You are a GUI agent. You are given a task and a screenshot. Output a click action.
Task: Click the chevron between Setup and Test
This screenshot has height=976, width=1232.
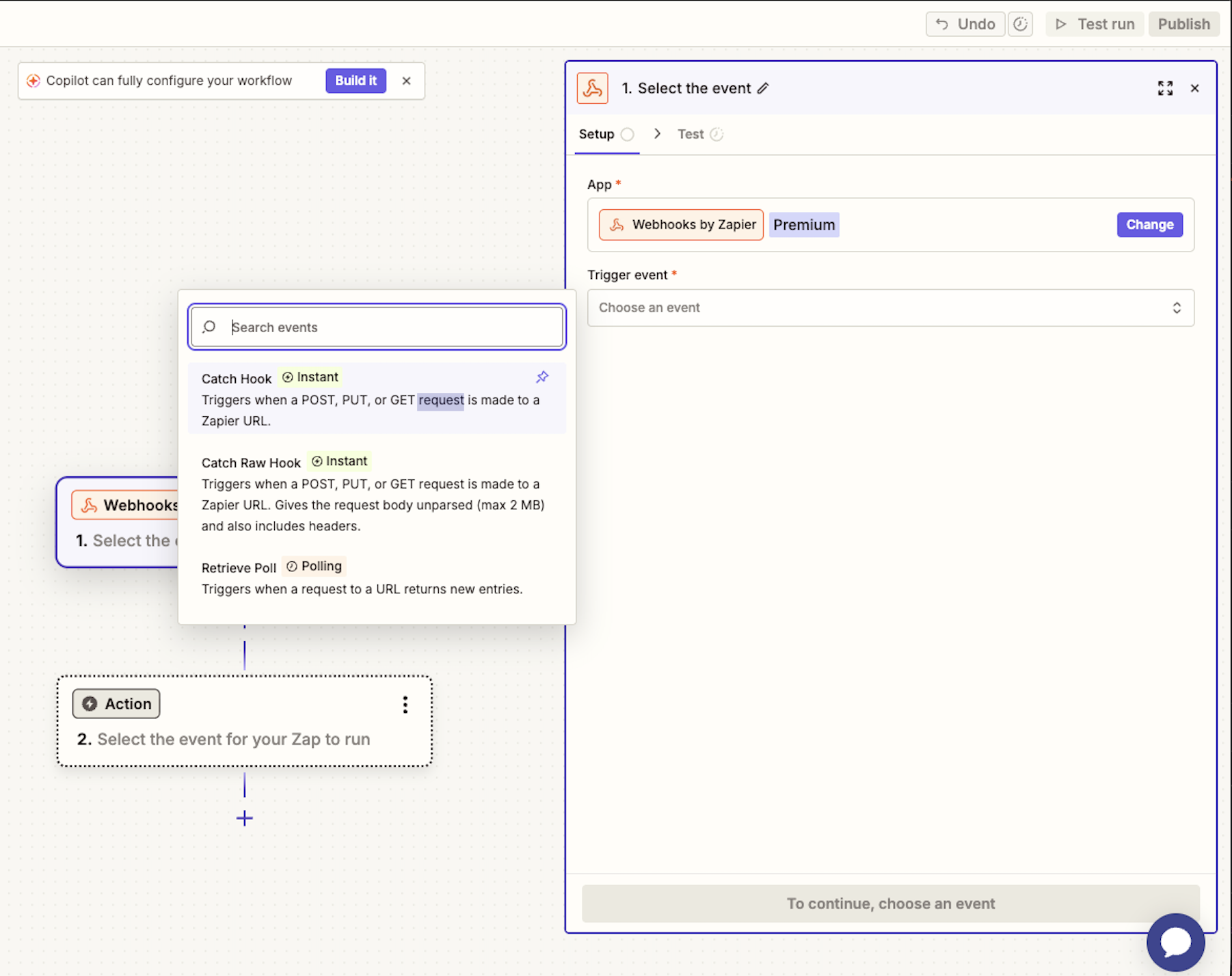657,134
